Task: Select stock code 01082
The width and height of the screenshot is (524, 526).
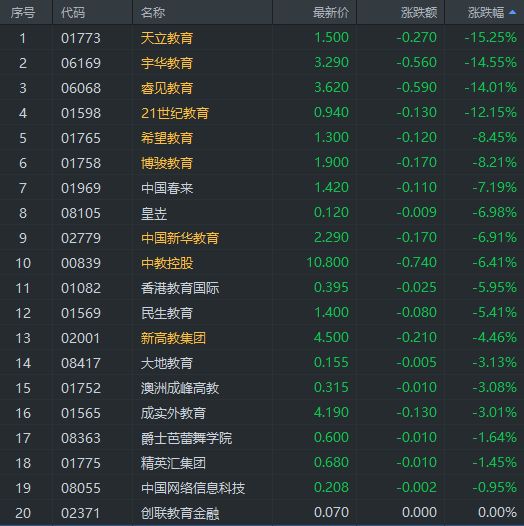Action: pos(81,288)
